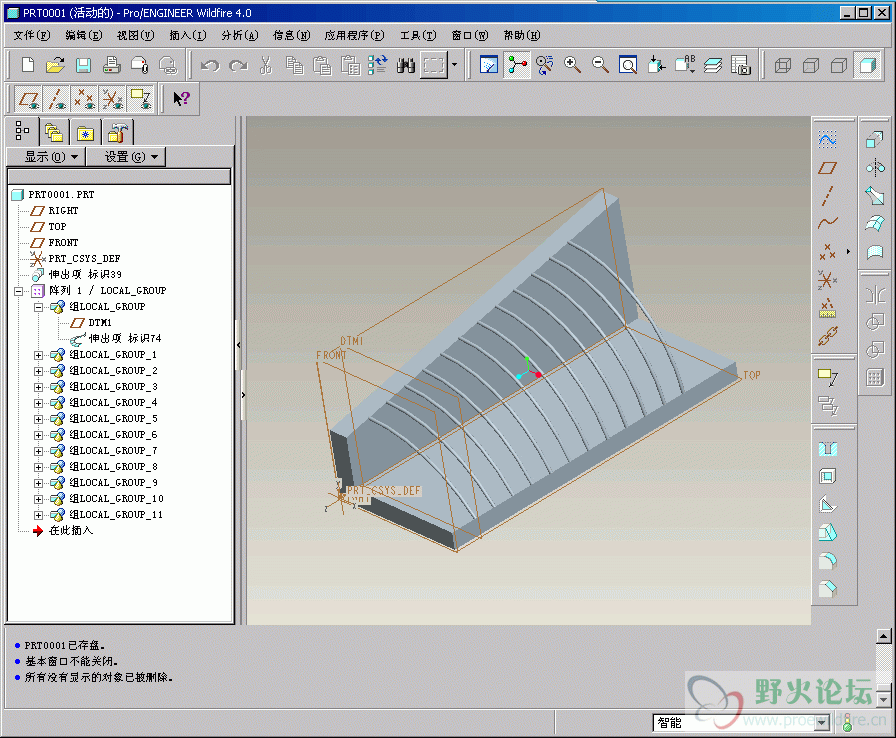Toggle annotation element display
Image resolution: width=896 pixels, height=738 pixels.
tap(140, 99)
